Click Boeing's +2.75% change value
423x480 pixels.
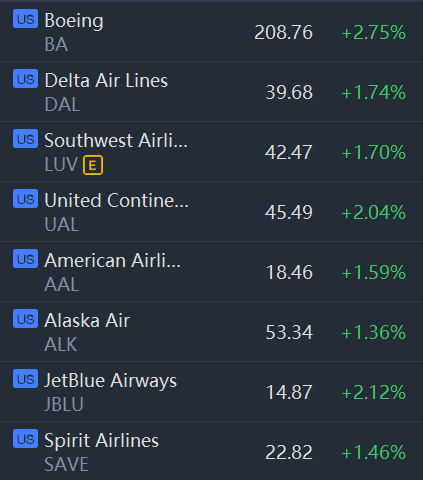[x=373, y=33]
